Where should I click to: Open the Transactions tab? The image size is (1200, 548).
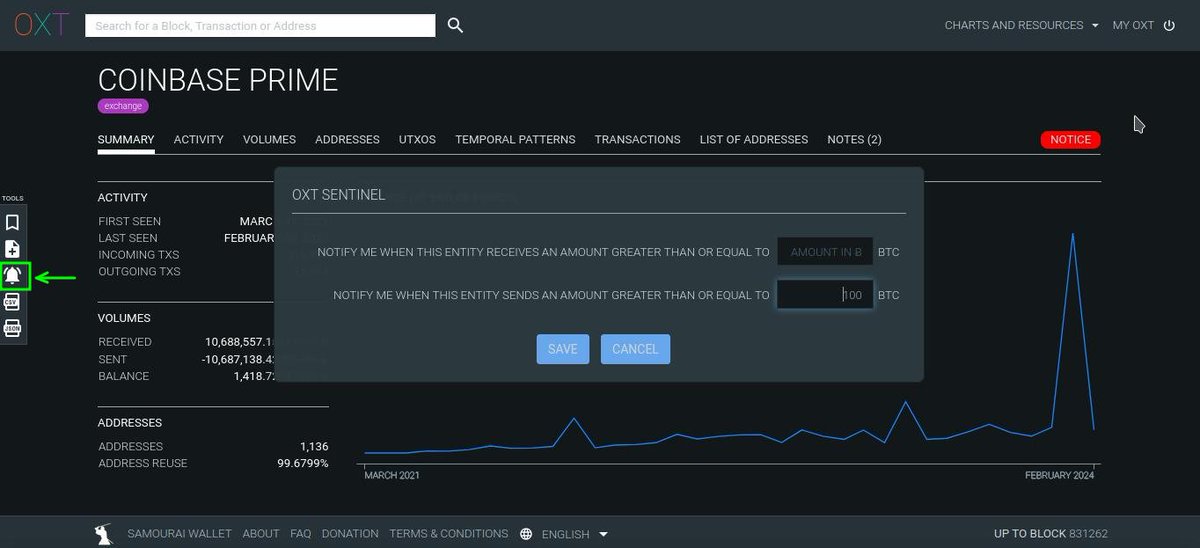click(x=637, y=140)
